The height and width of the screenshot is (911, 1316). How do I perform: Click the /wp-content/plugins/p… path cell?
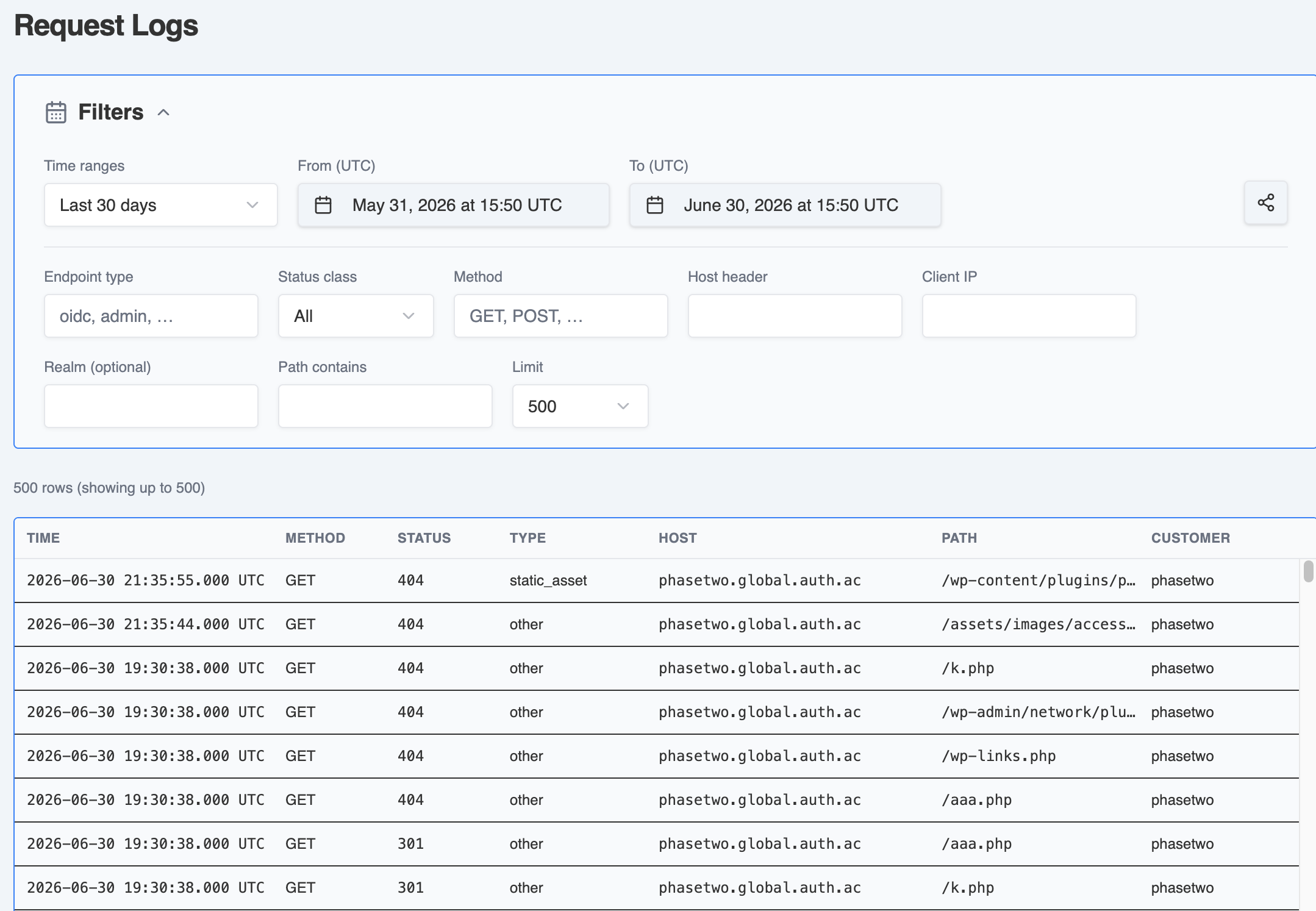1039,581
